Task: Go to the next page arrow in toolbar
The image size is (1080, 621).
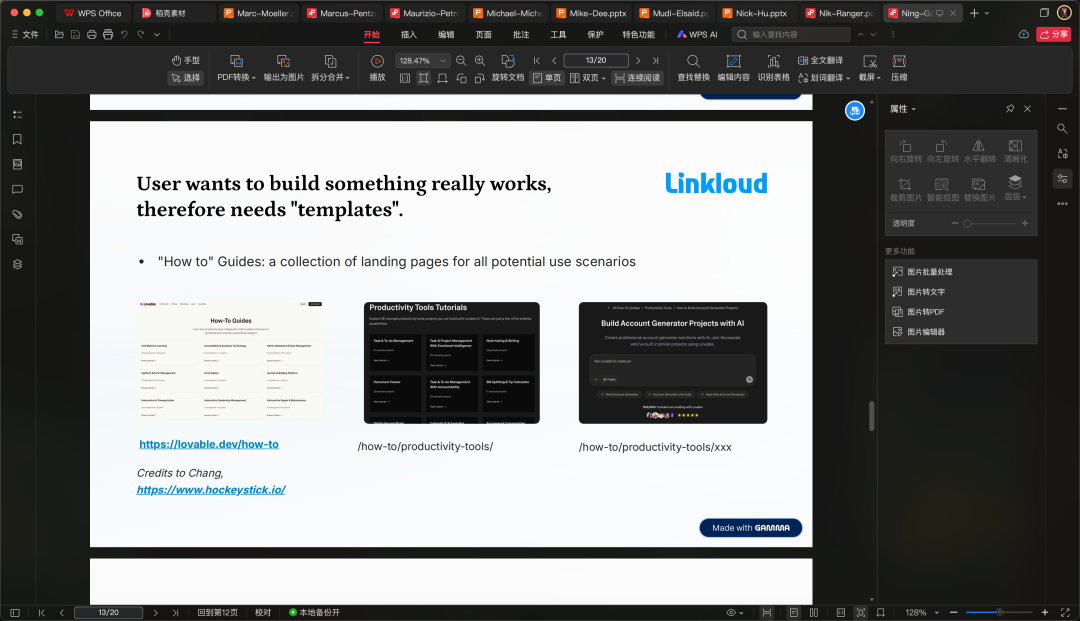Action: pos(638,61)
